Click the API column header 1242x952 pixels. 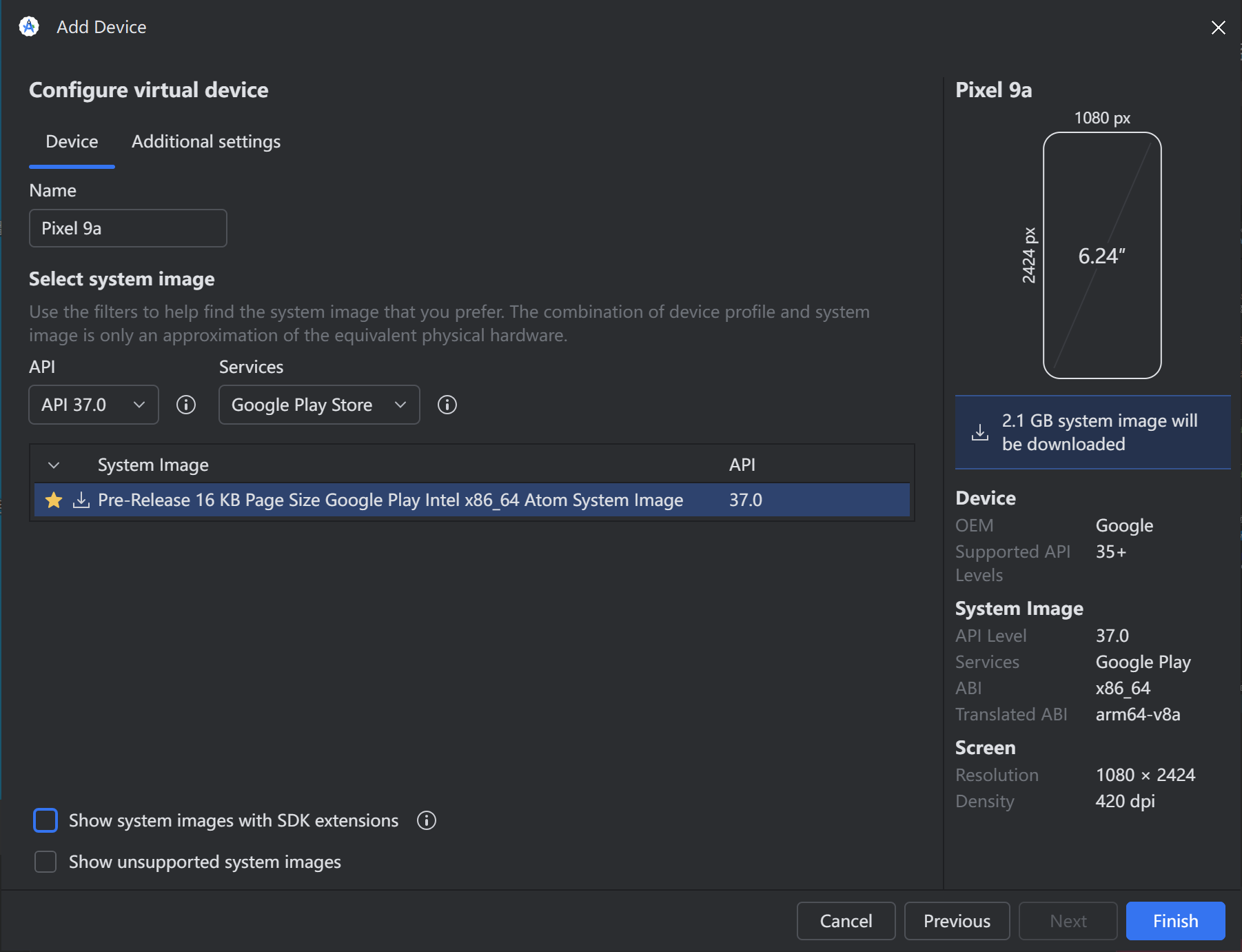tap(742, 465)
